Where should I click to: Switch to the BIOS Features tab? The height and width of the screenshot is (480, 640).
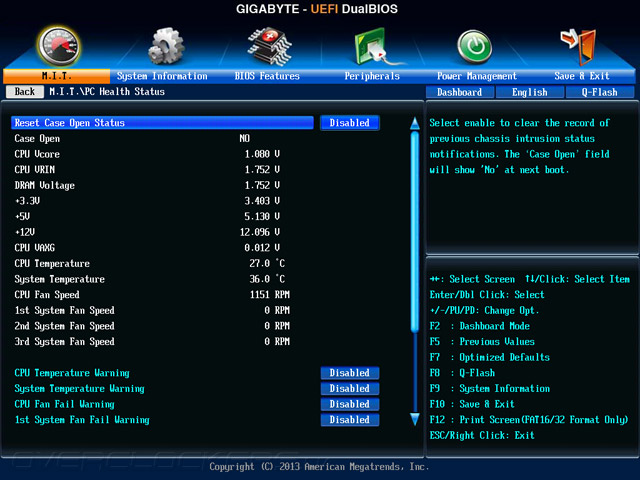(267, 76)
